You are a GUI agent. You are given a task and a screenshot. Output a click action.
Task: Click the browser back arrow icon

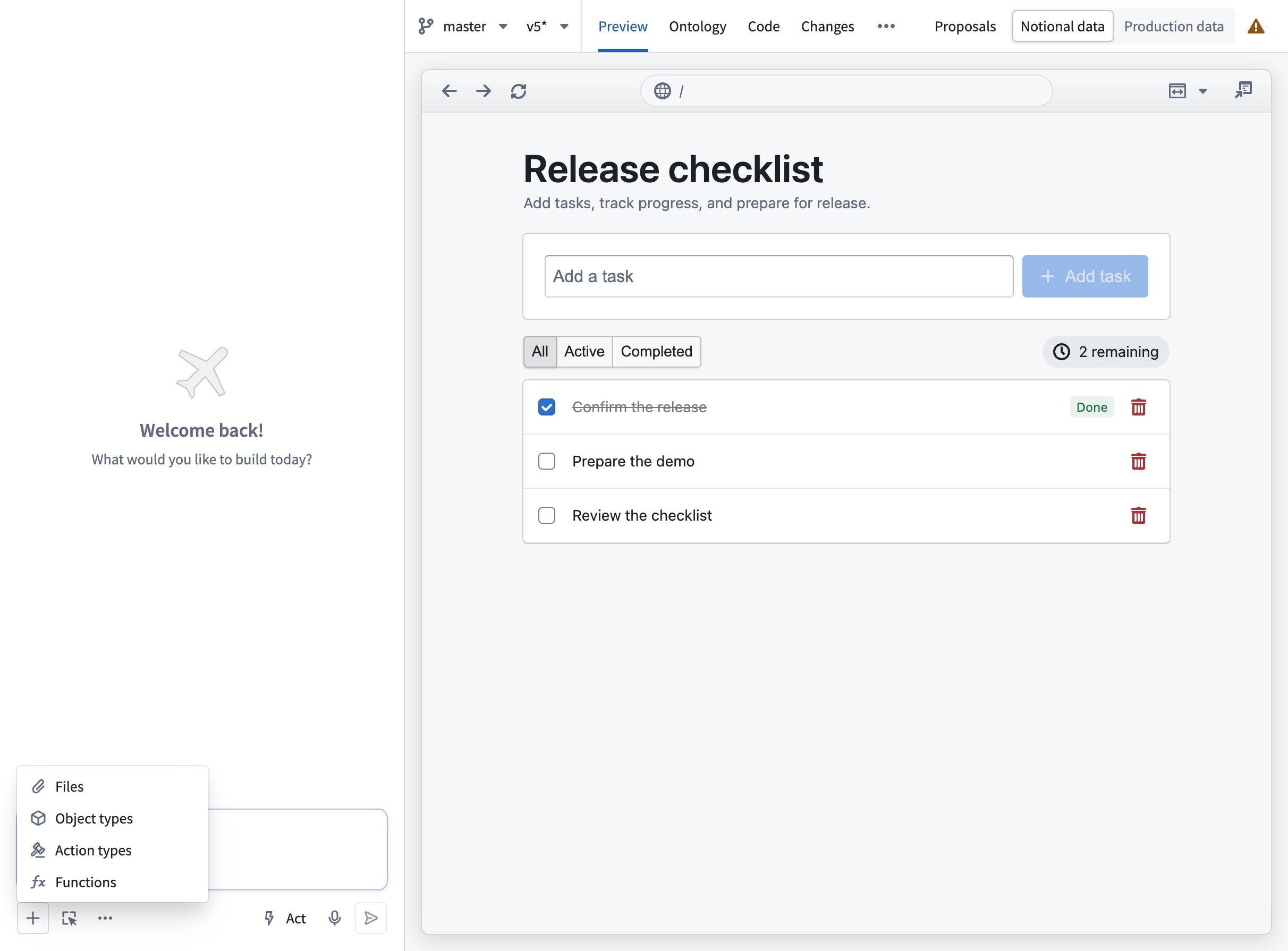(449, 91)
